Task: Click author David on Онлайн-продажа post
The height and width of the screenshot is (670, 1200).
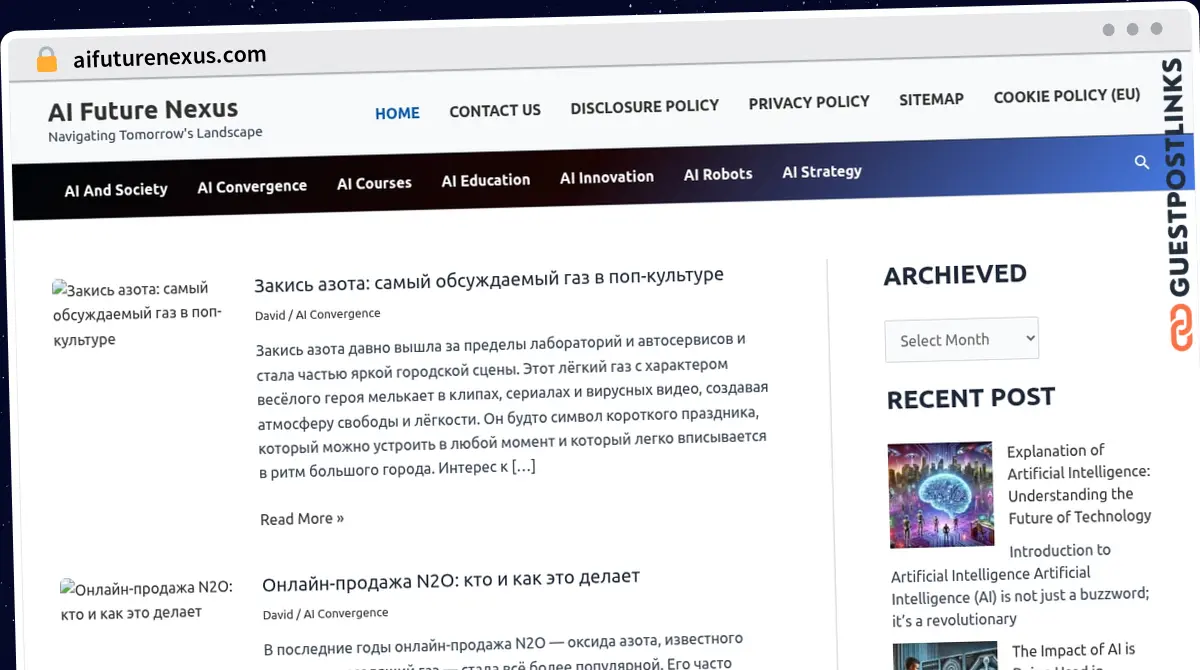Action: point(278,614)
